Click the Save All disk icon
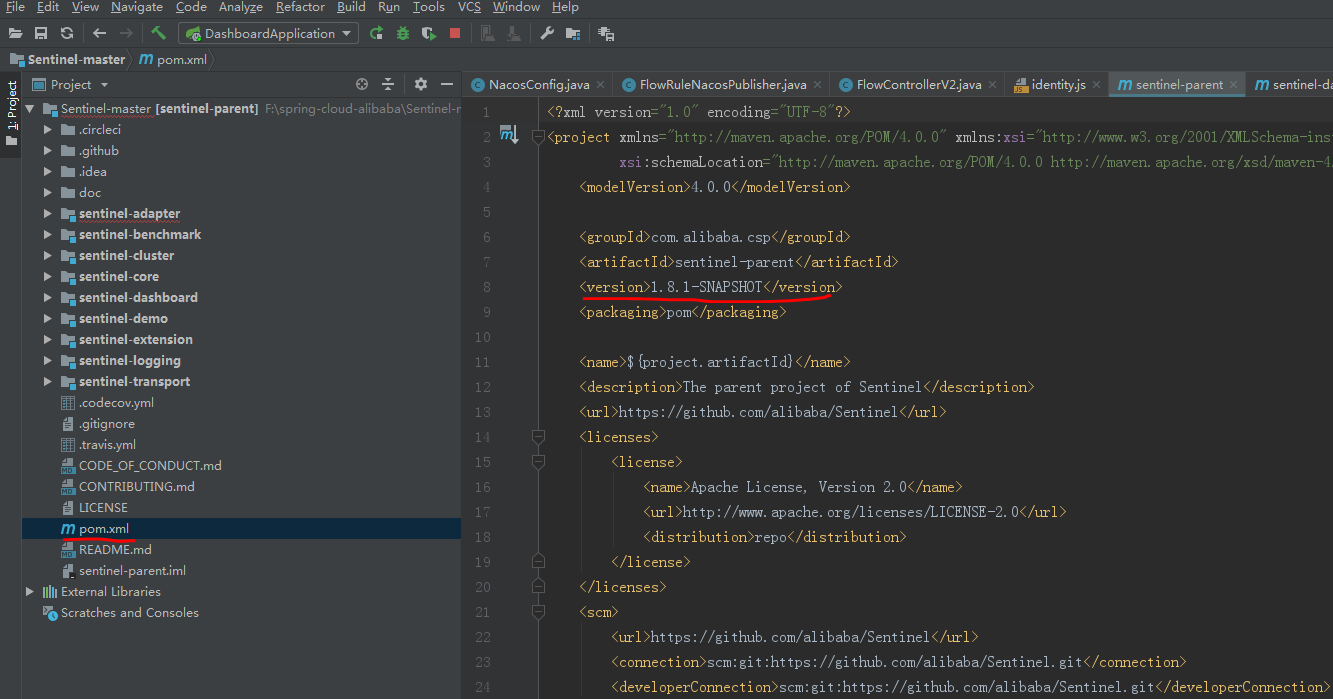This screenshot has width=1333, height=699. (x=41, y=33)
